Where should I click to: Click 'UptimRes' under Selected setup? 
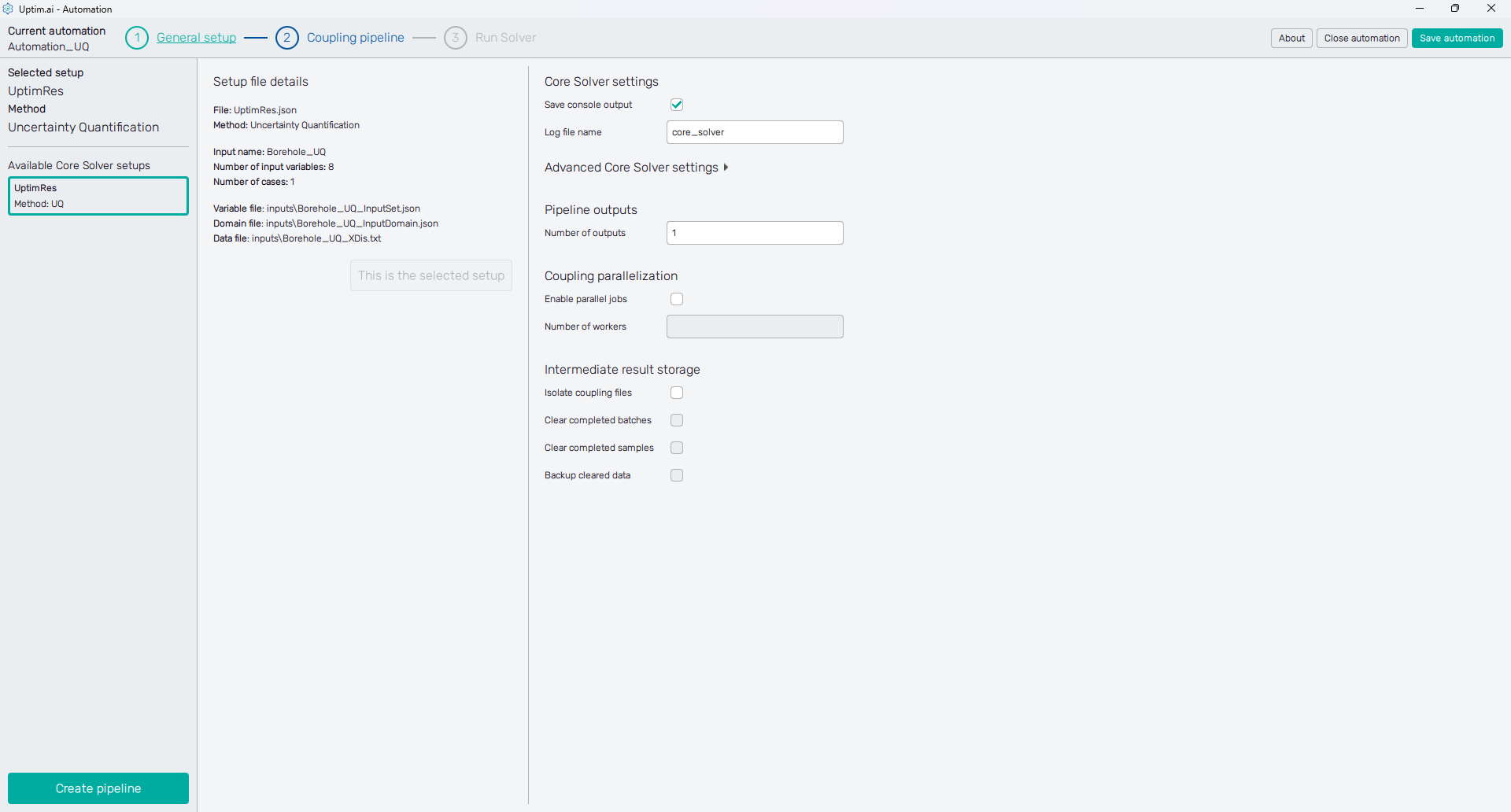(35, 91)
